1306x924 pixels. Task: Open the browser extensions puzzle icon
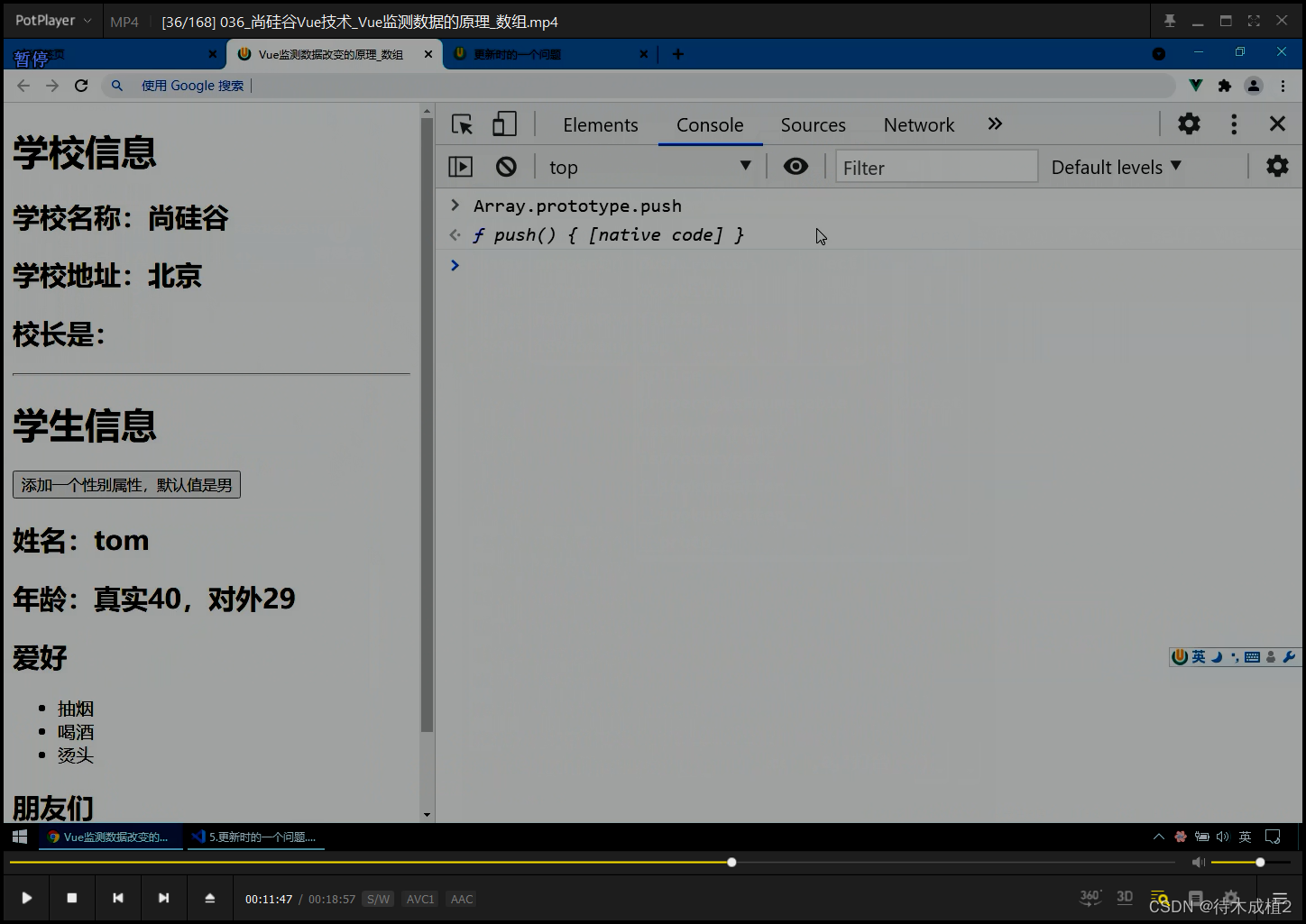[x=1224, y=86]
